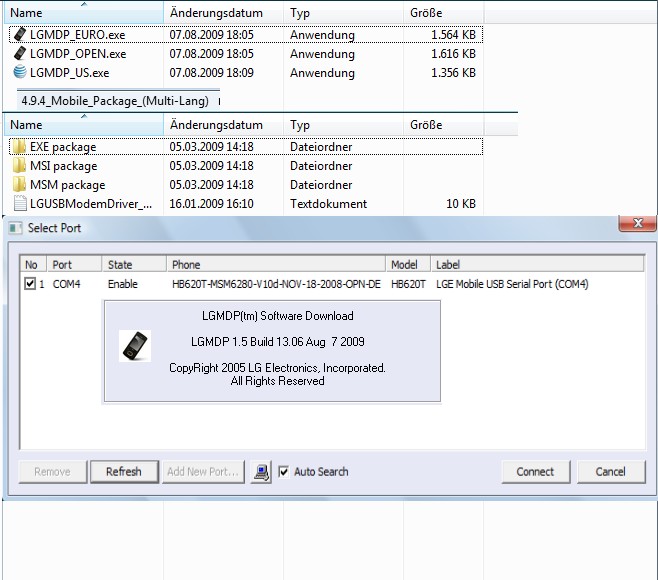Click the Textdokument type cell
This screenshot has height=580, width=658.
coord(329,204)
